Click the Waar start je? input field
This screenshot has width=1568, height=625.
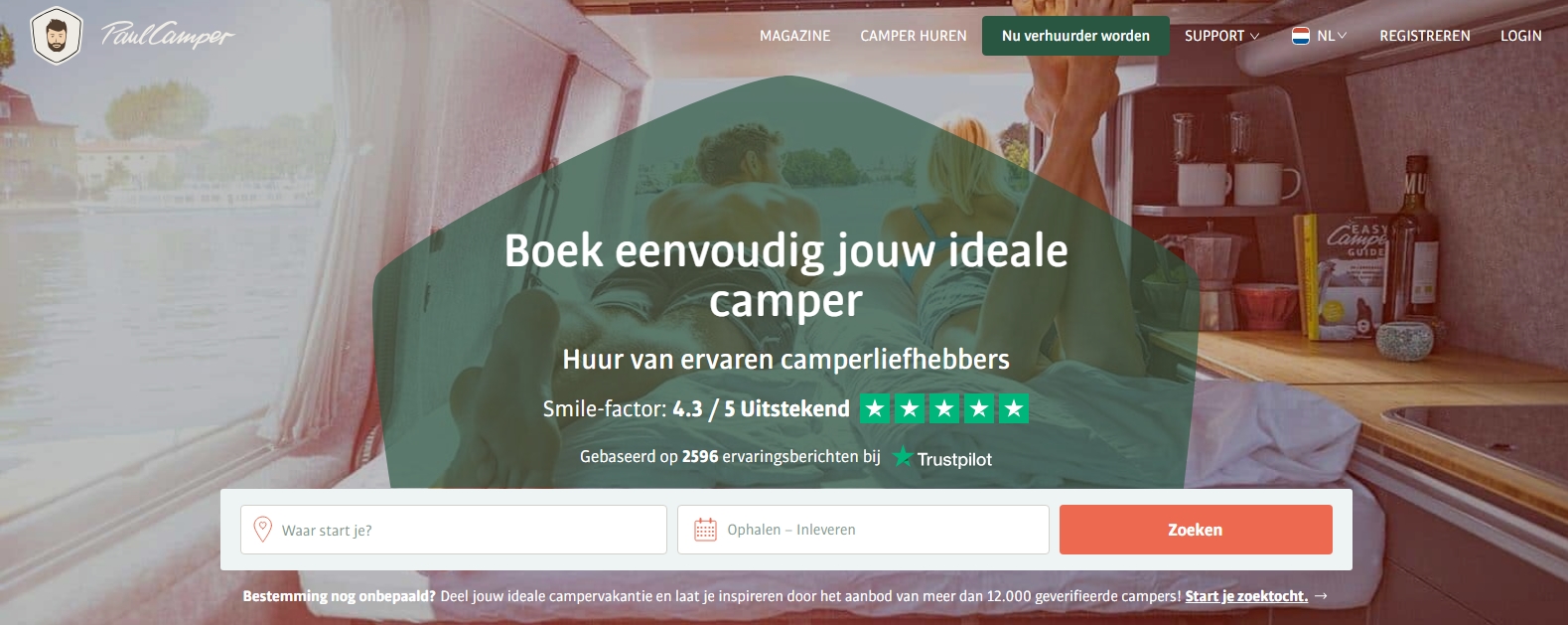coord(454,530)
